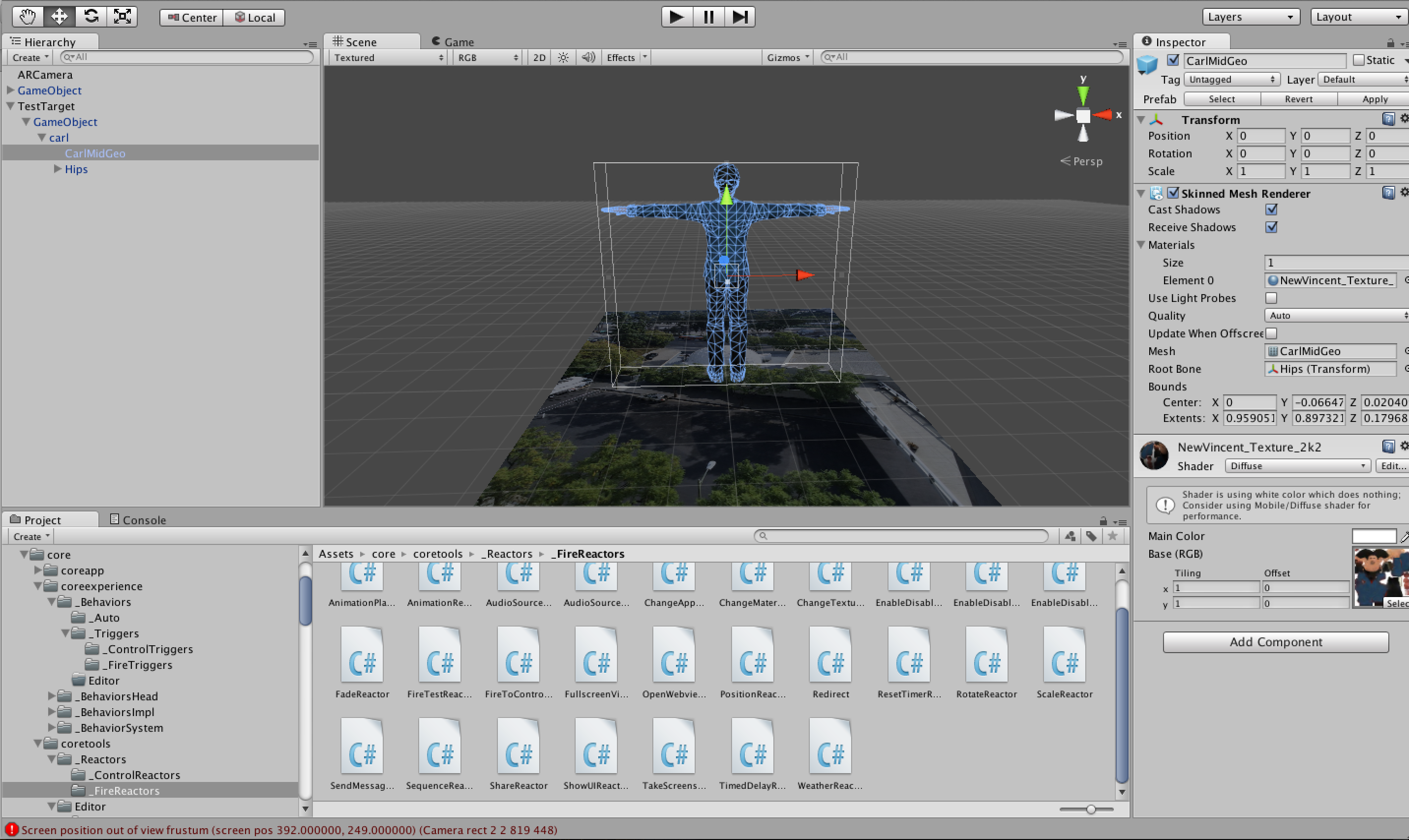Viewport: 1409px width, 840px height.
Task: Check the Static checkbox
Action: coord(1358,60)
